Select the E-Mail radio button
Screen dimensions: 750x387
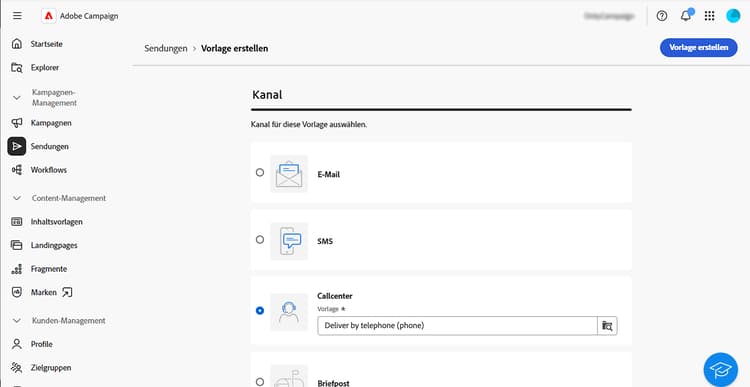[260, 172]
